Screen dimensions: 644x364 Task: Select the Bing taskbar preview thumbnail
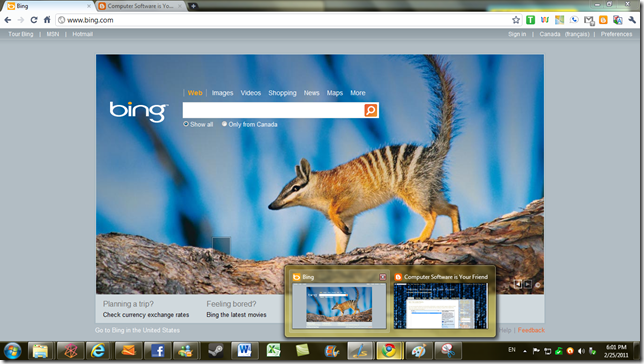[339, 306]
